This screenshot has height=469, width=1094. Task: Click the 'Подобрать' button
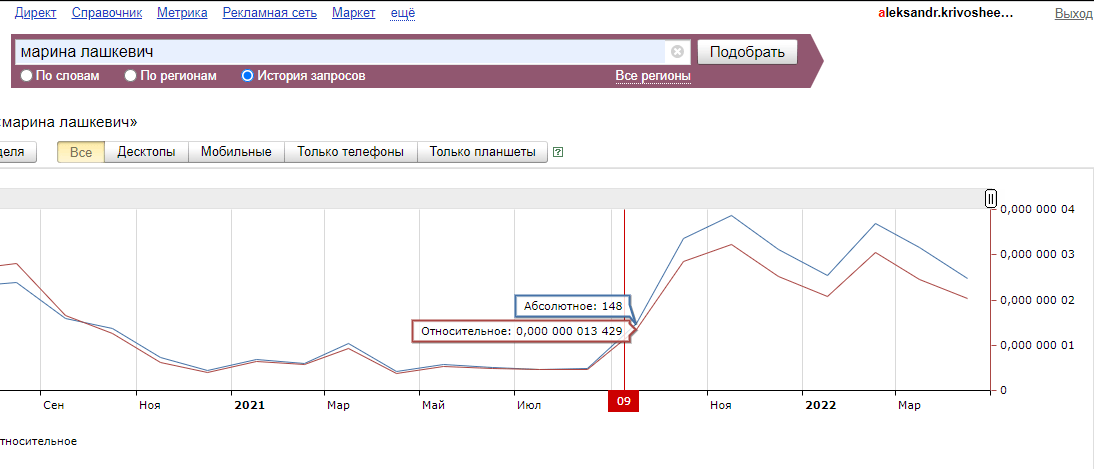coord(747,52)
